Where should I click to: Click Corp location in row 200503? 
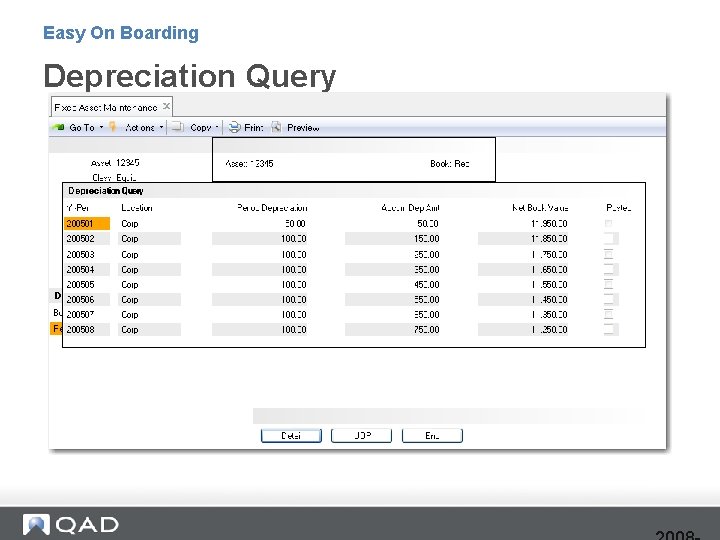pyautogui.click(x=129, y=255)
